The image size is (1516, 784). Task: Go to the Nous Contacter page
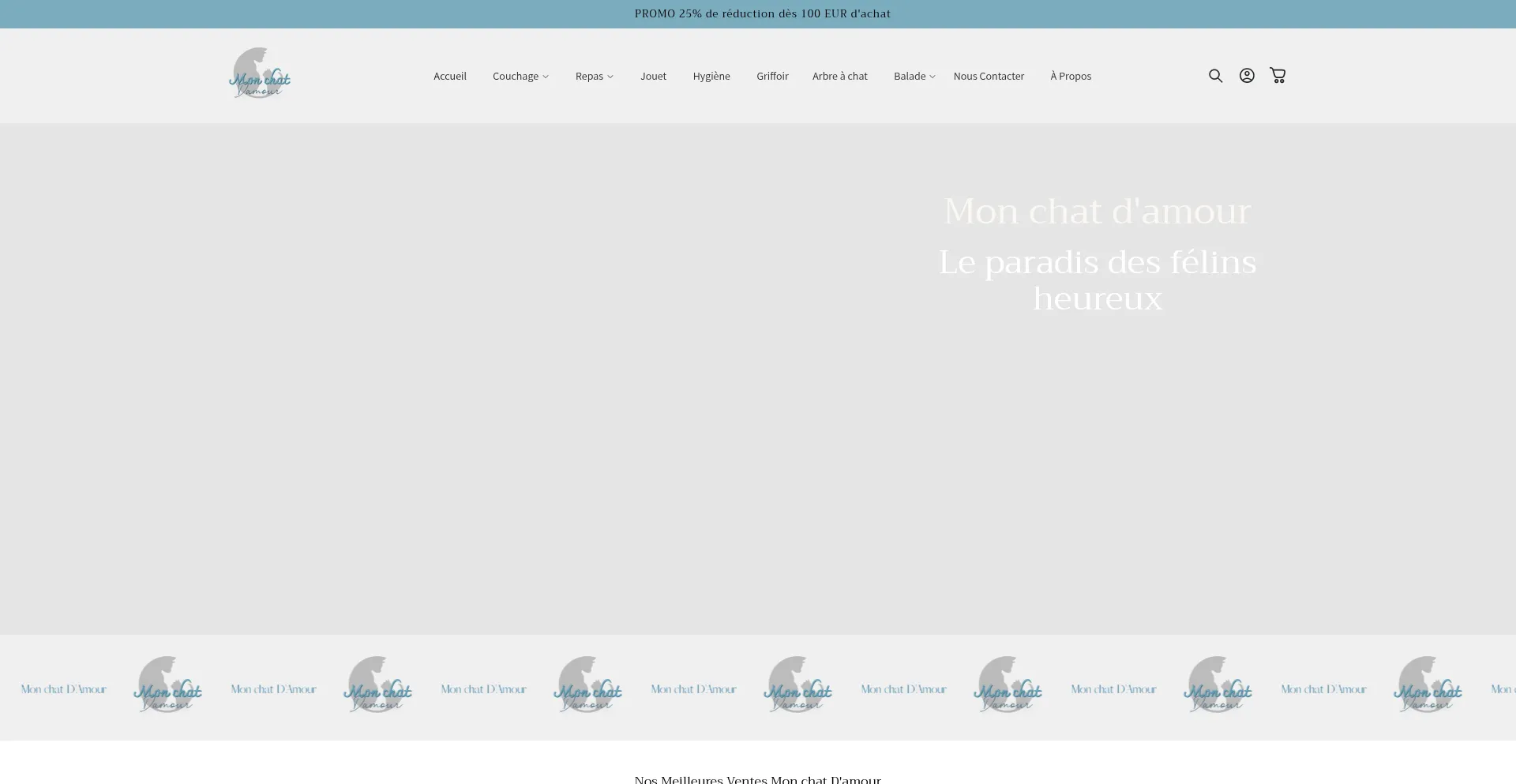(x=989, y=76)
